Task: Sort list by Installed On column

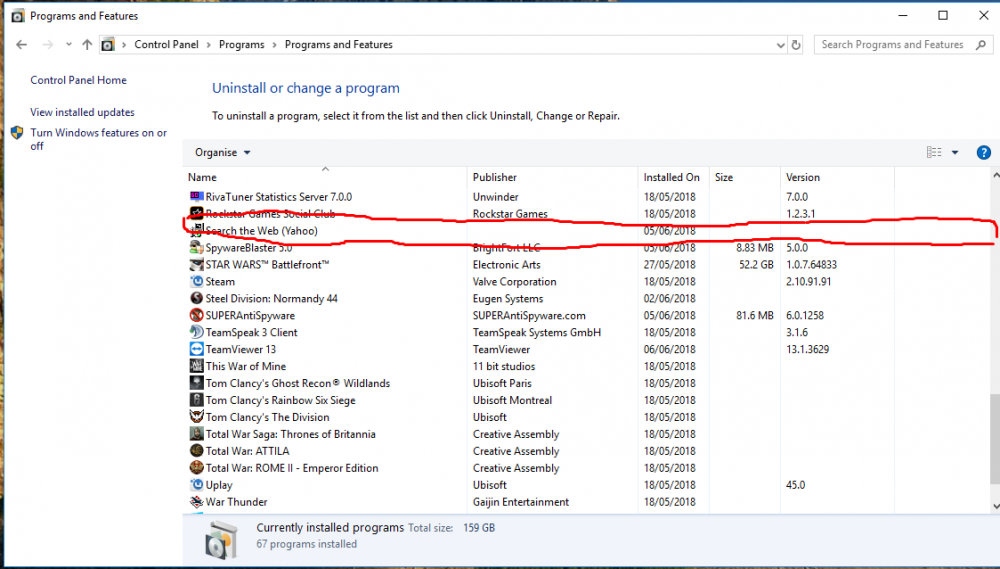Action: pos(671,177)
